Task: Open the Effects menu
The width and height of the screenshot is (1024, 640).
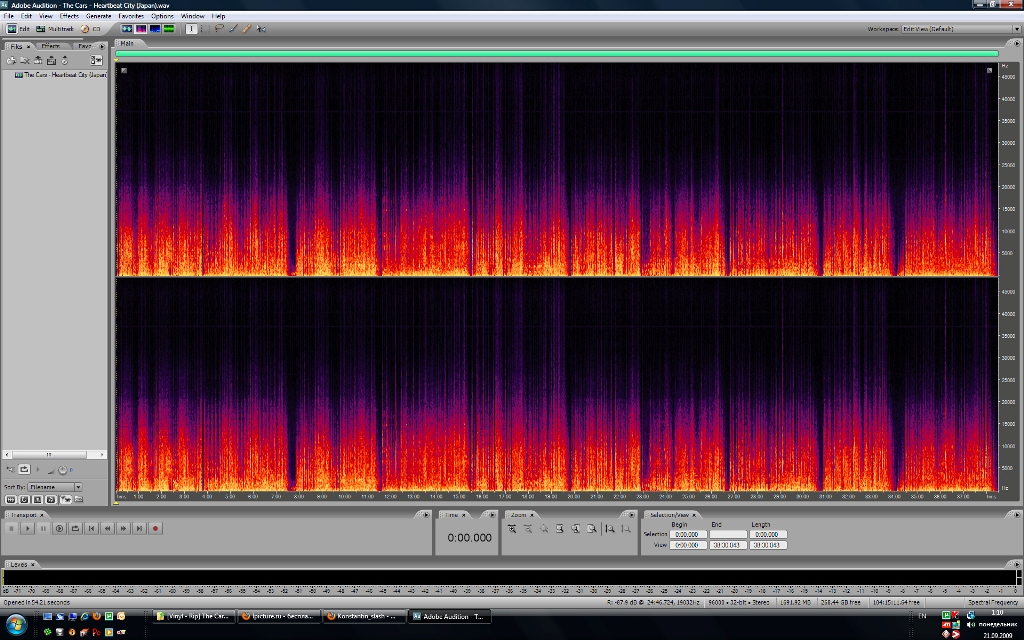Action: (x=69, y=16)
